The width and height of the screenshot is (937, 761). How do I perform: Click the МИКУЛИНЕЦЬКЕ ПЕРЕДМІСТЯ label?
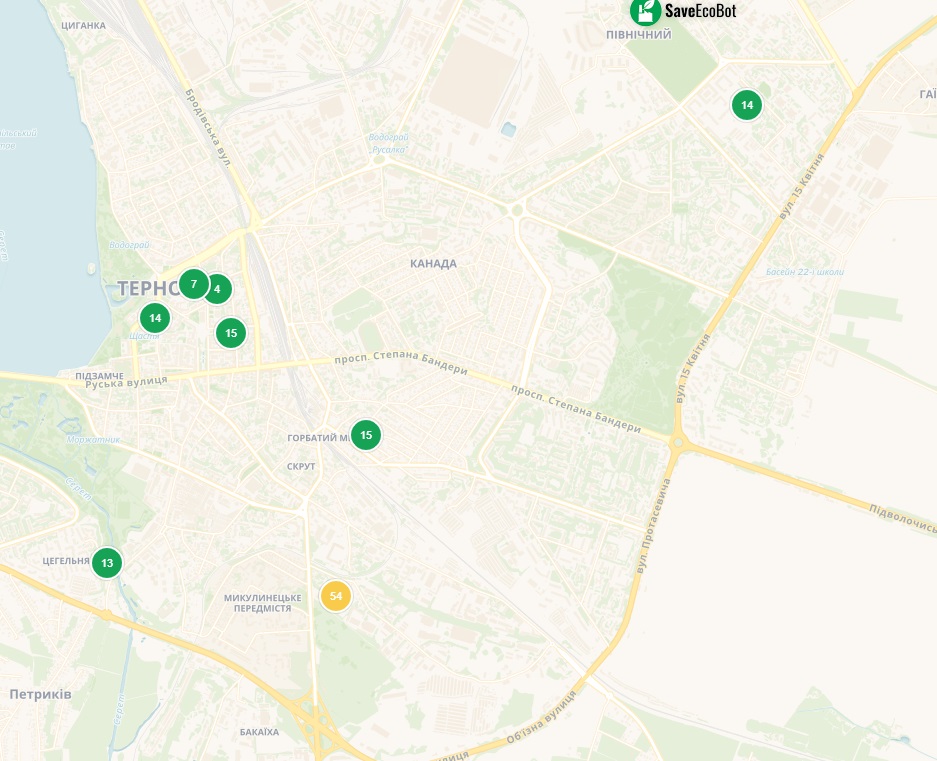[263, 603]
